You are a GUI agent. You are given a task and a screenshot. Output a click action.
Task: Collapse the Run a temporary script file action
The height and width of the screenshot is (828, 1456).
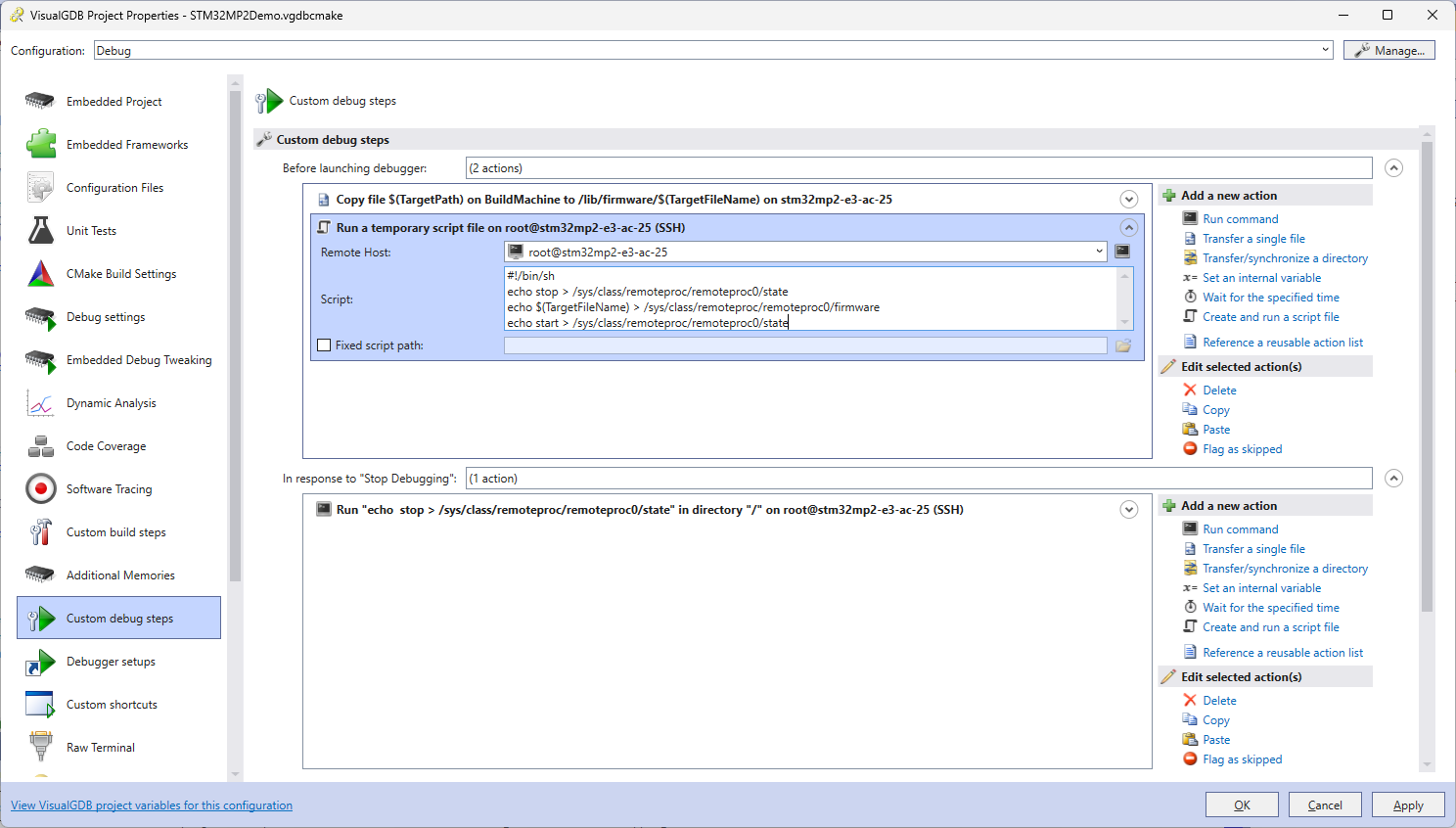1129,228
